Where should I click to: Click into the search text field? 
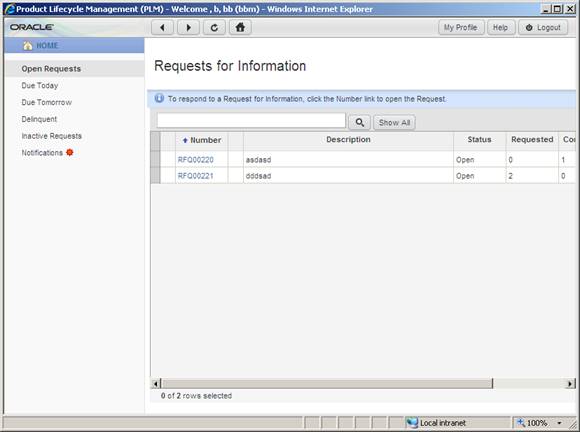251,121
